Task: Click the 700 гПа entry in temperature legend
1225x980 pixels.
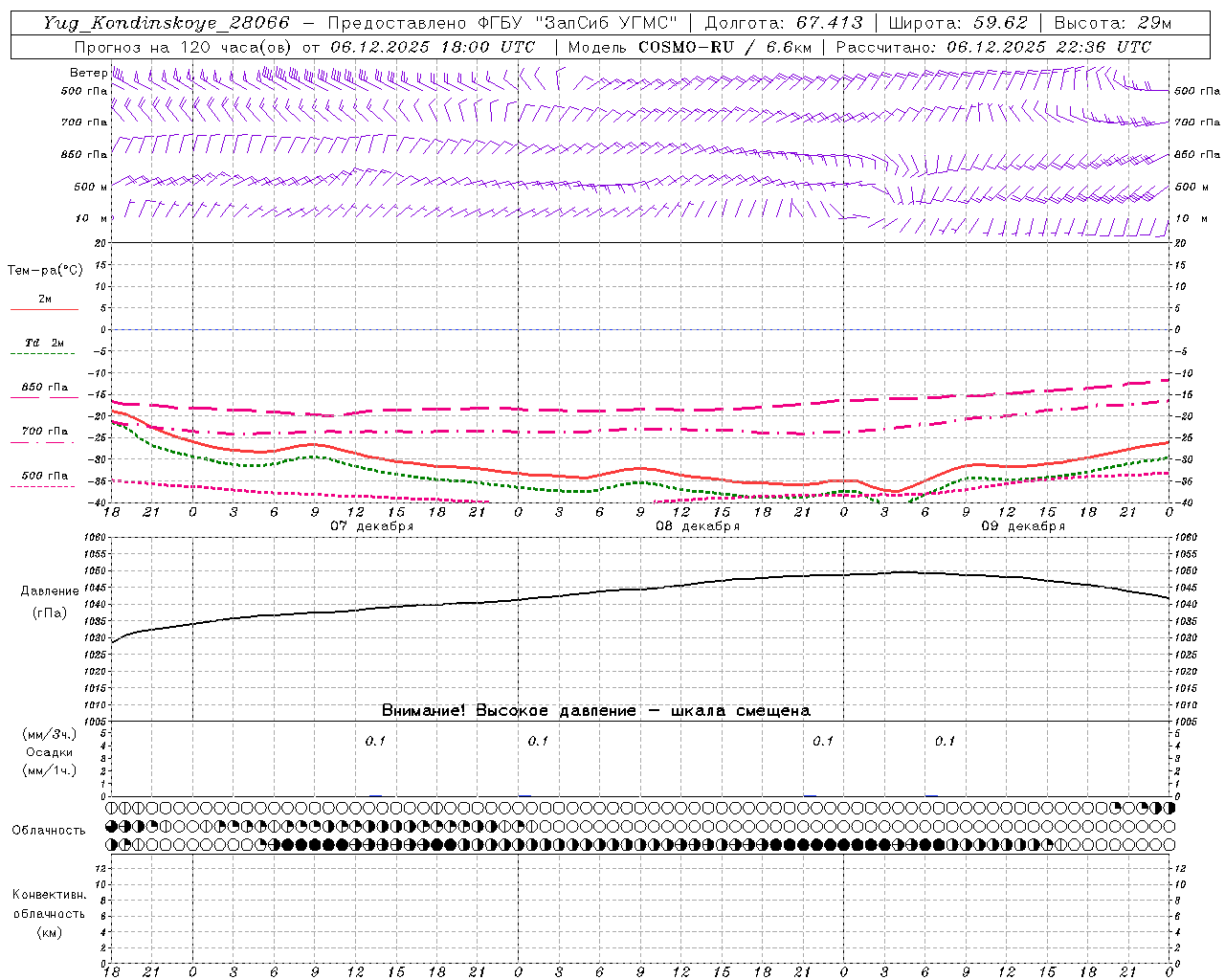Action: pos(45,431)
